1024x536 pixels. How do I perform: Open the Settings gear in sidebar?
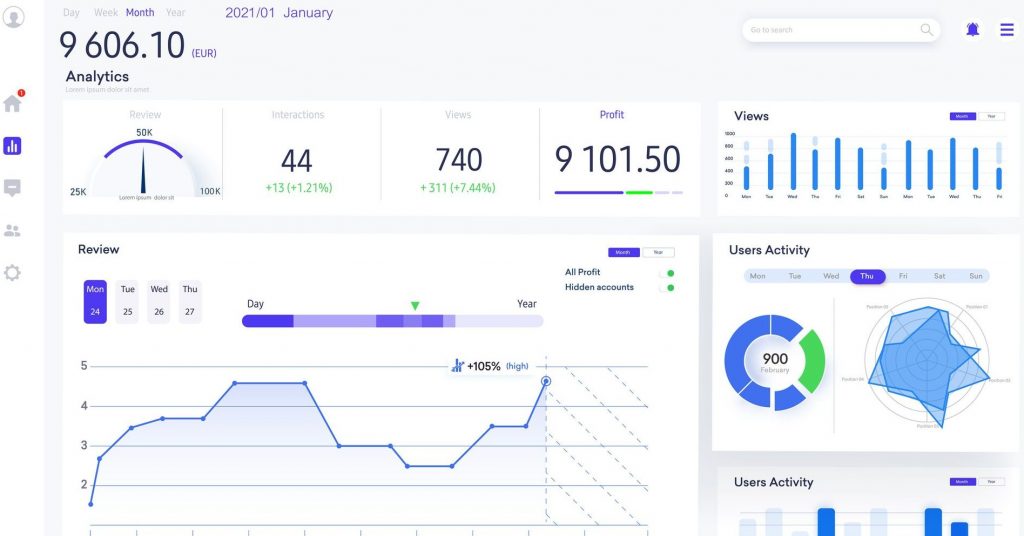point(12,272)
